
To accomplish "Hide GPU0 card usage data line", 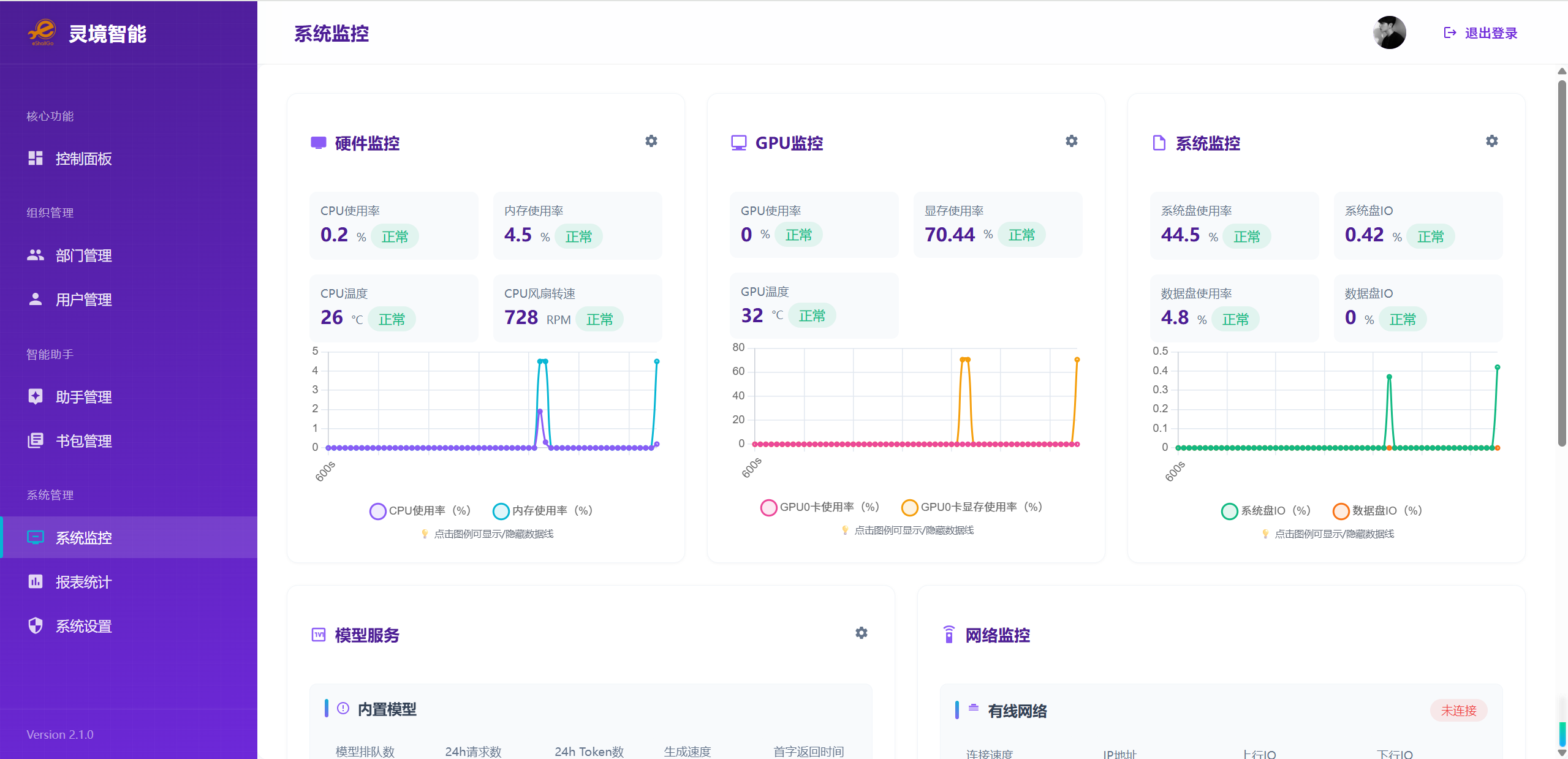I will [x=820, y=507].
